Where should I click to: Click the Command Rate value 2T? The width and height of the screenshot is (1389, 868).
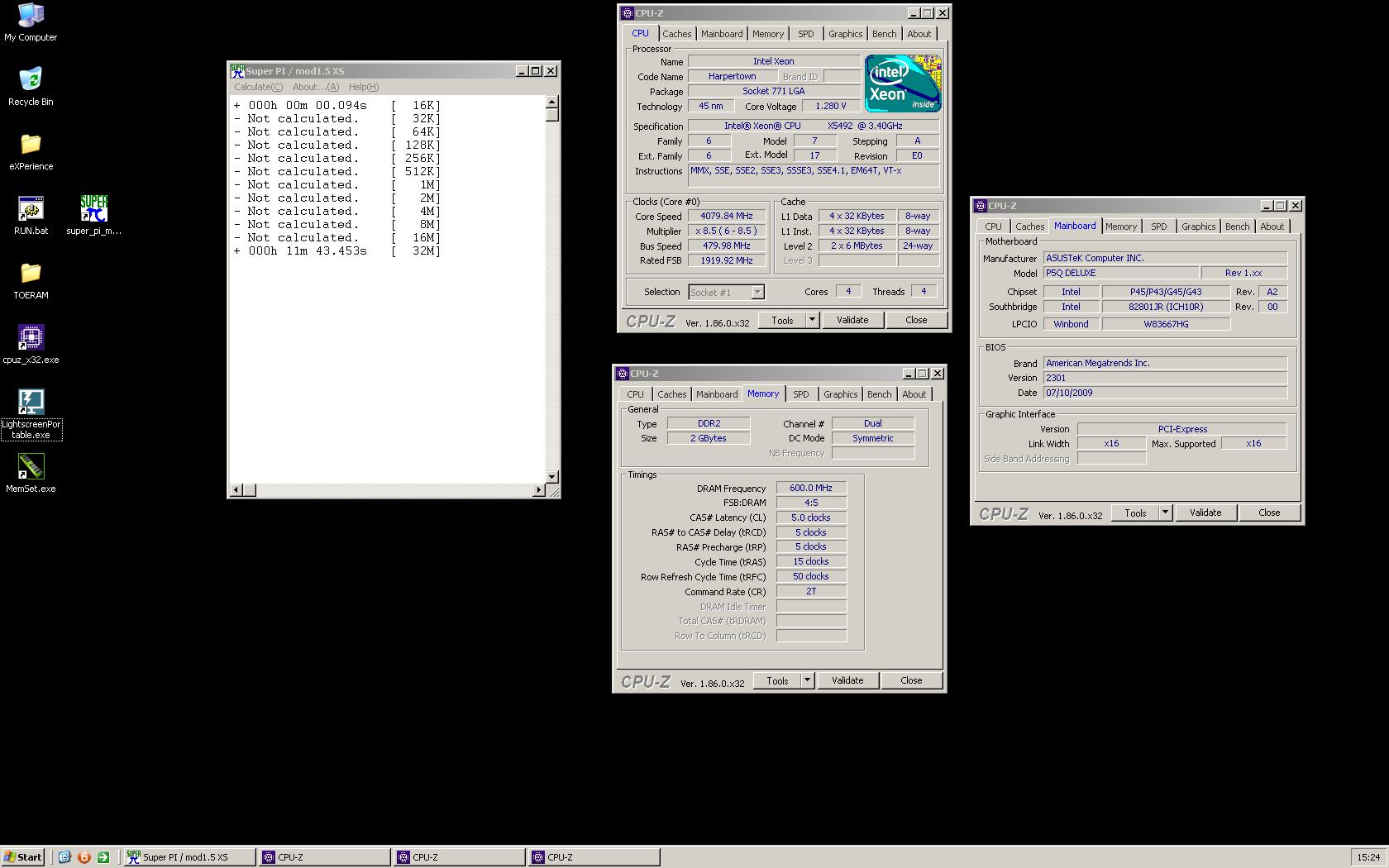(x=811, y=592)
